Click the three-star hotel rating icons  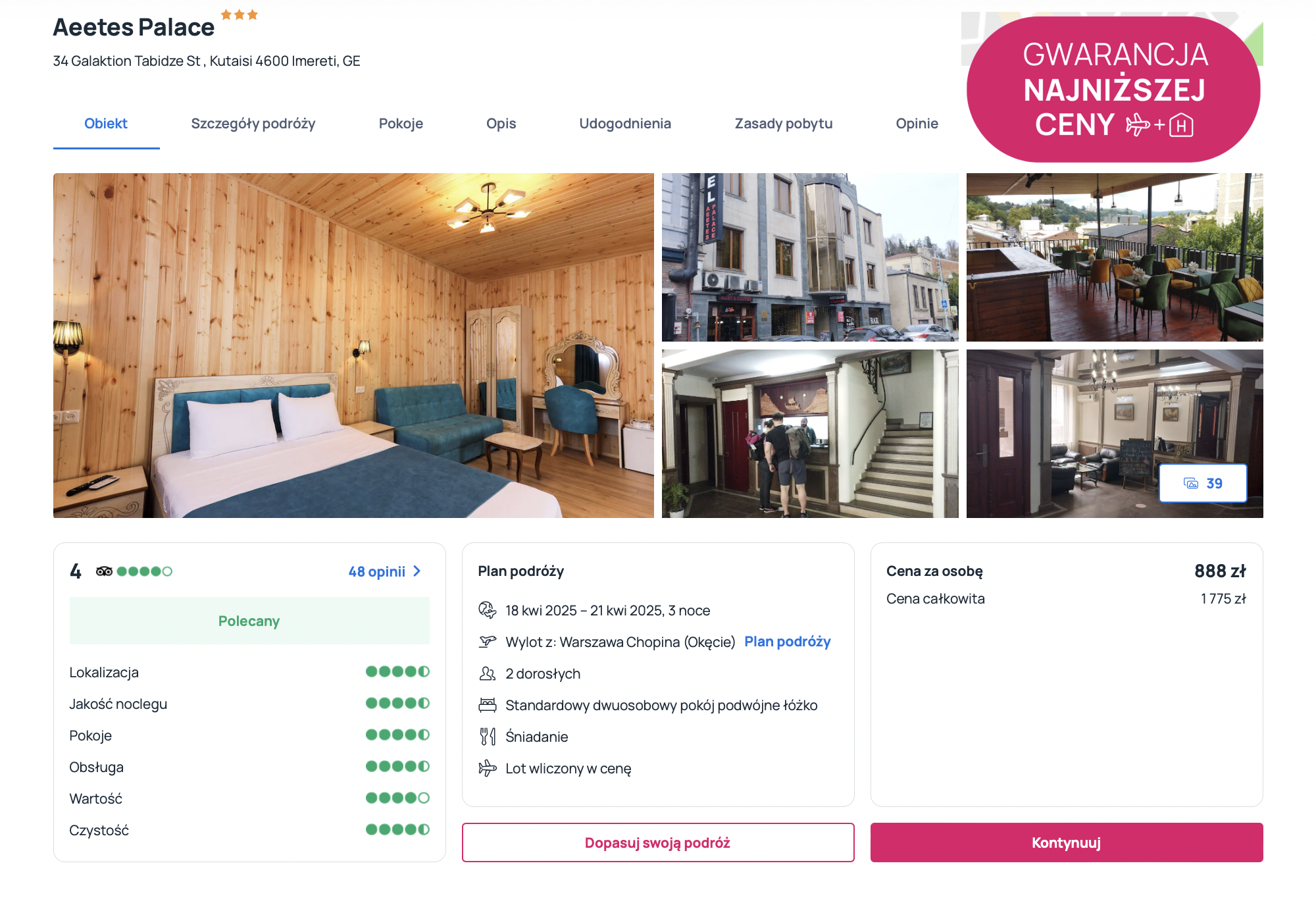coord(239,14)
